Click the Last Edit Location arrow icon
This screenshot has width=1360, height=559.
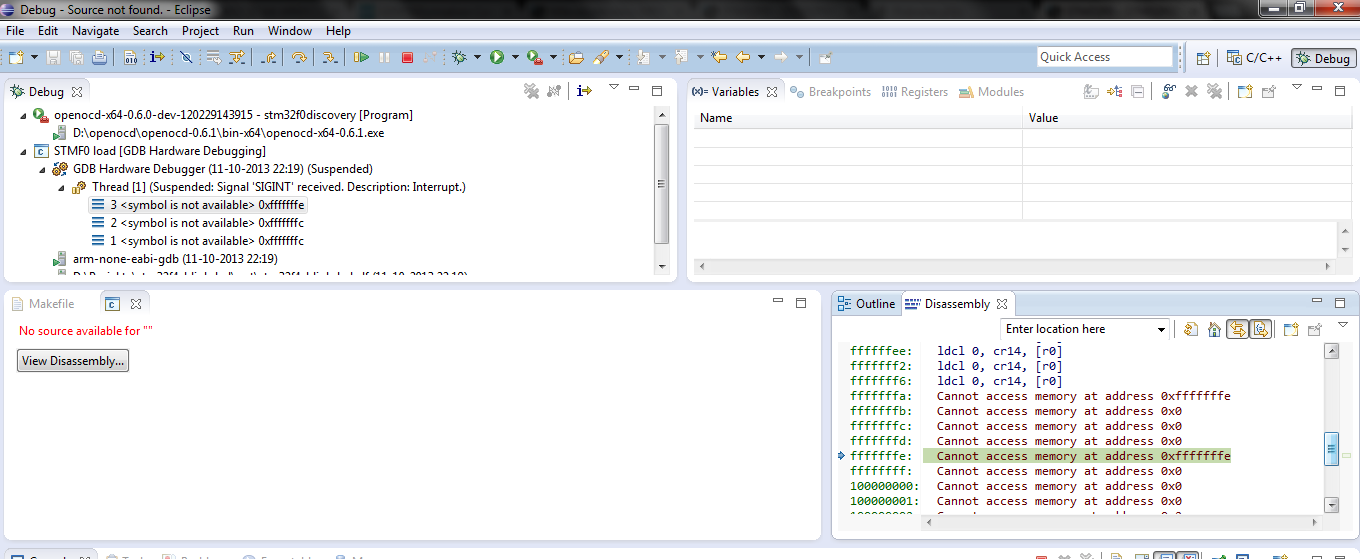point(718,57)
